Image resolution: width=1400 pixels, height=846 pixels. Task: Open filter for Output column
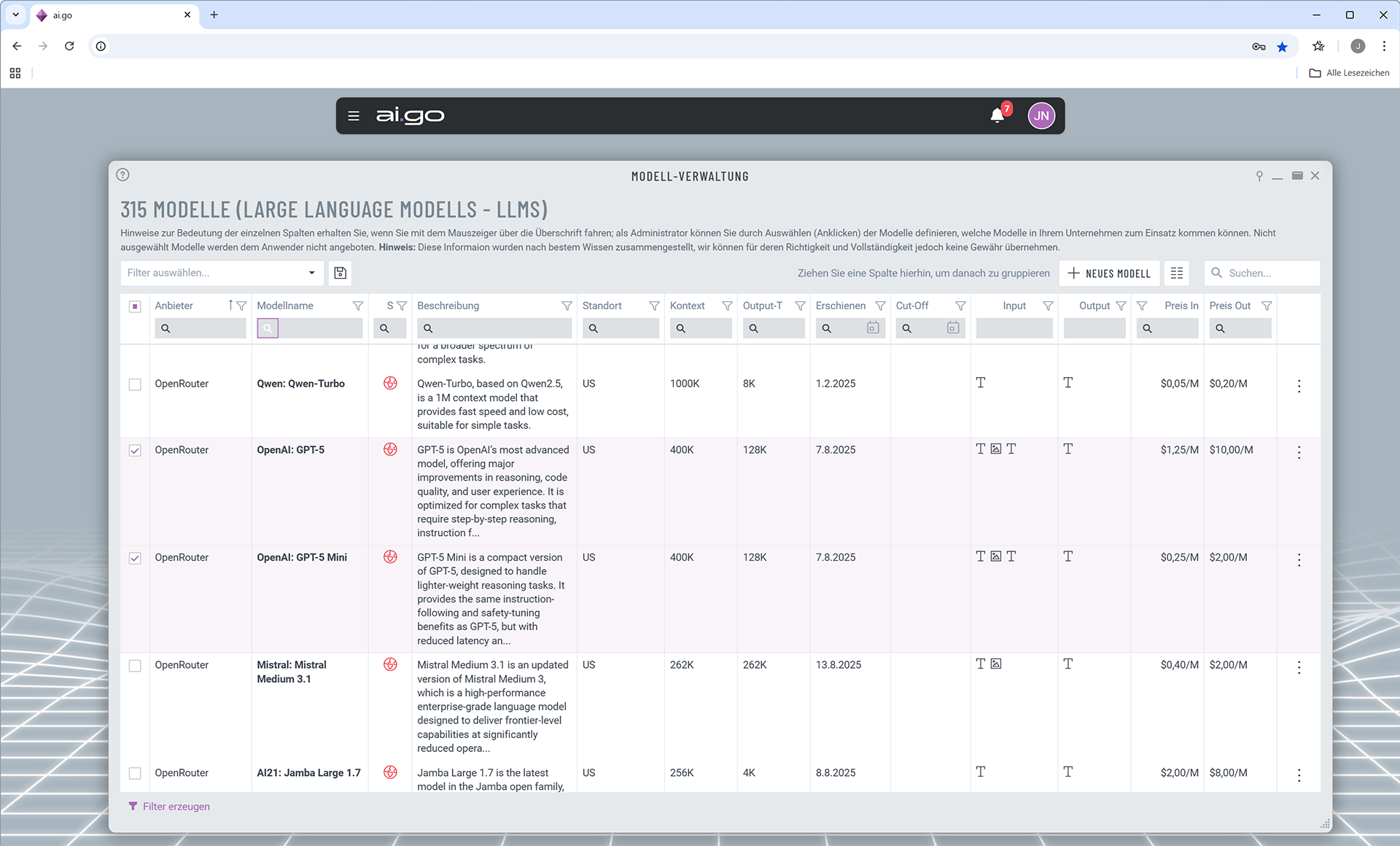pos(1121,306)
